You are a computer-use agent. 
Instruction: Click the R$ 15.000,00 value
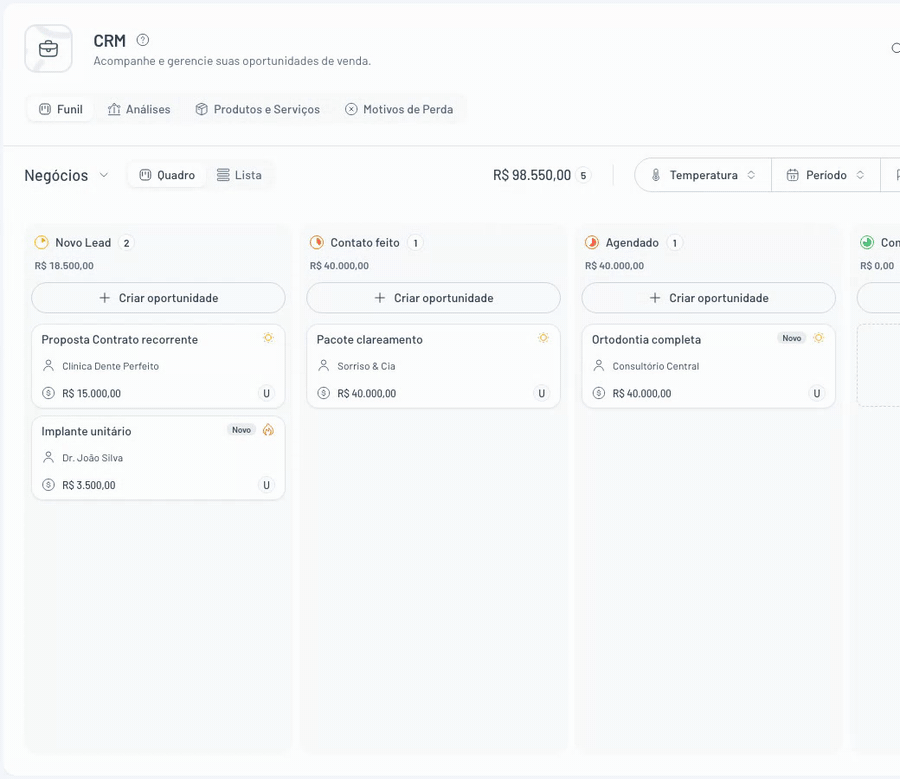[91, 393]
